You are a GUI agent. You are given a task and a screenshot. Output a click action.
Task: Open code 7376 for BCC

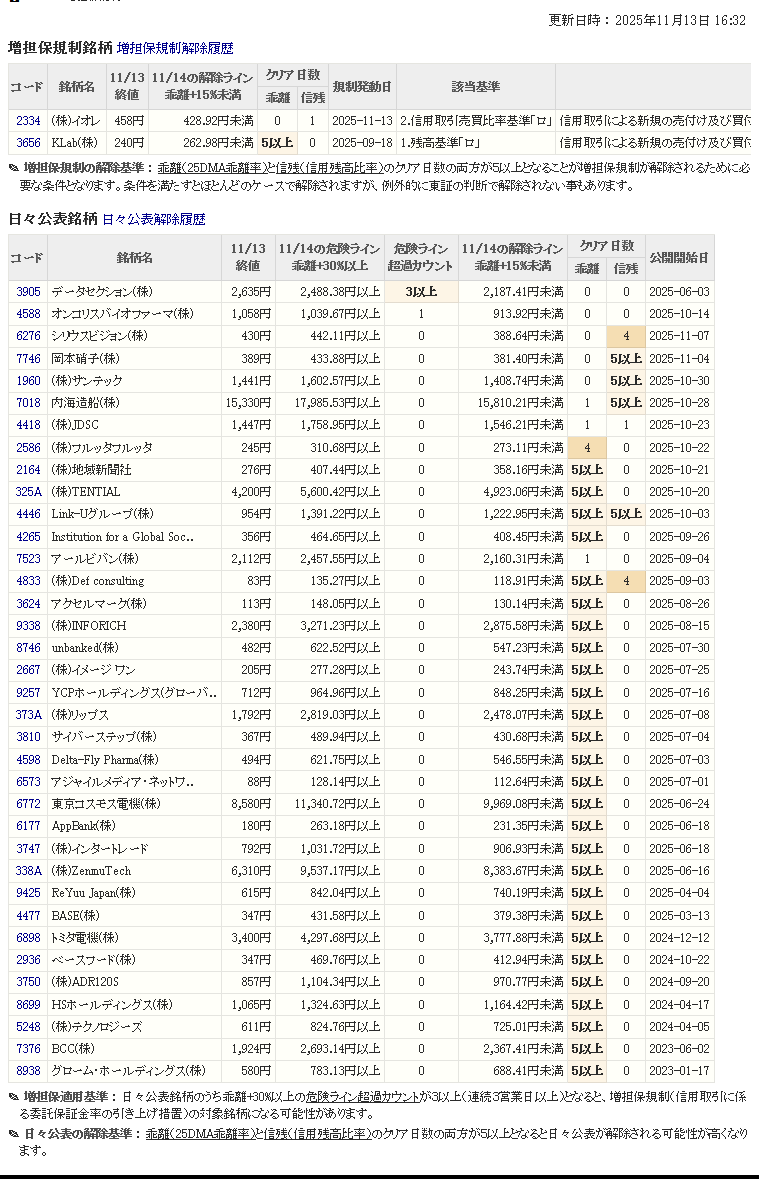28,1049
